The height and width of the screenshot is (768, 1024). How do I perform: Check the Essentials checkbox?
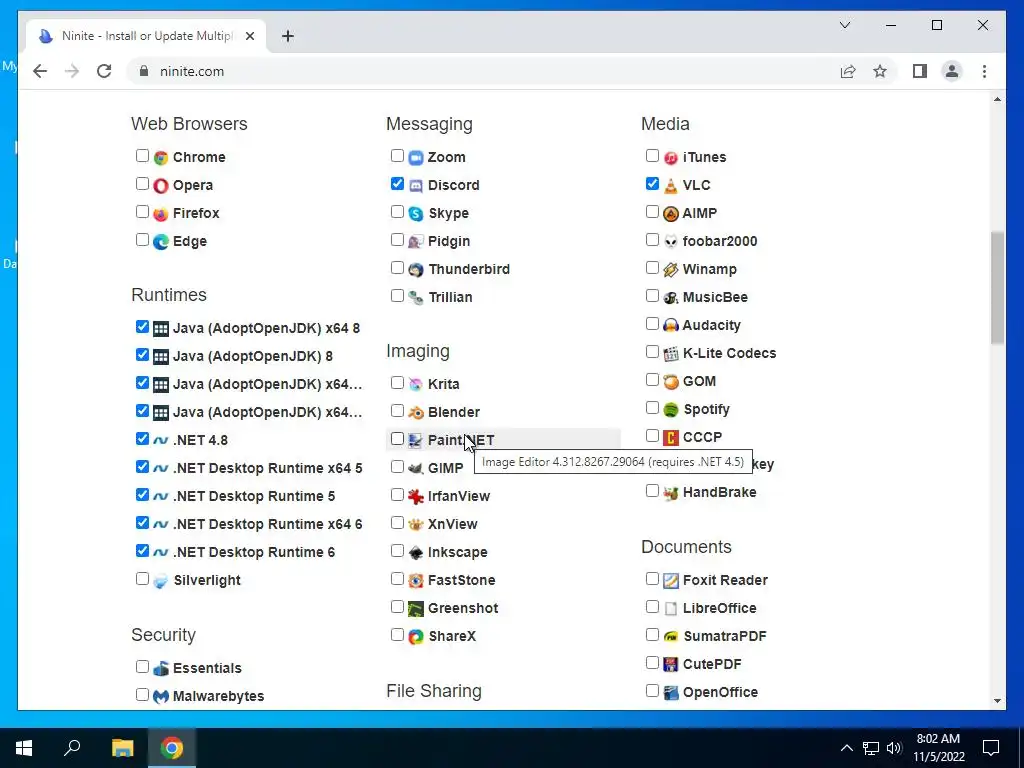[142, 667]
